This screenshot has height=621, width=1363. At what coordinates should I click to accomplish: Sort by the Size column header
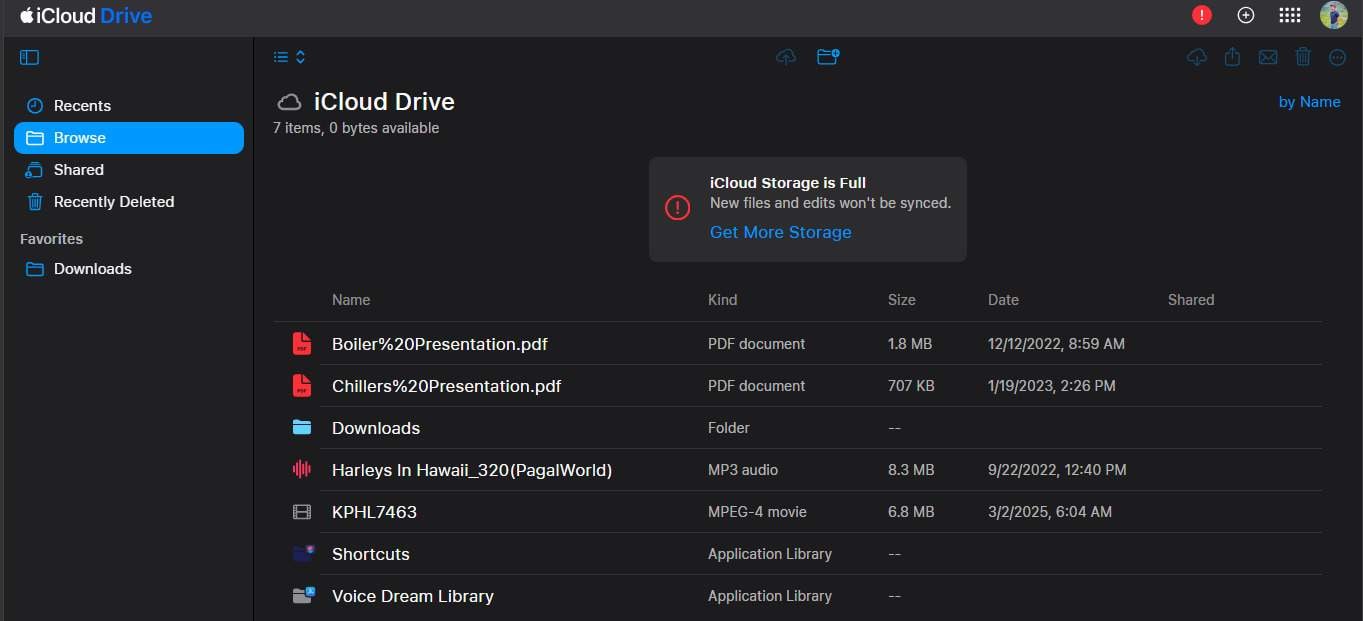click(901, 300)
